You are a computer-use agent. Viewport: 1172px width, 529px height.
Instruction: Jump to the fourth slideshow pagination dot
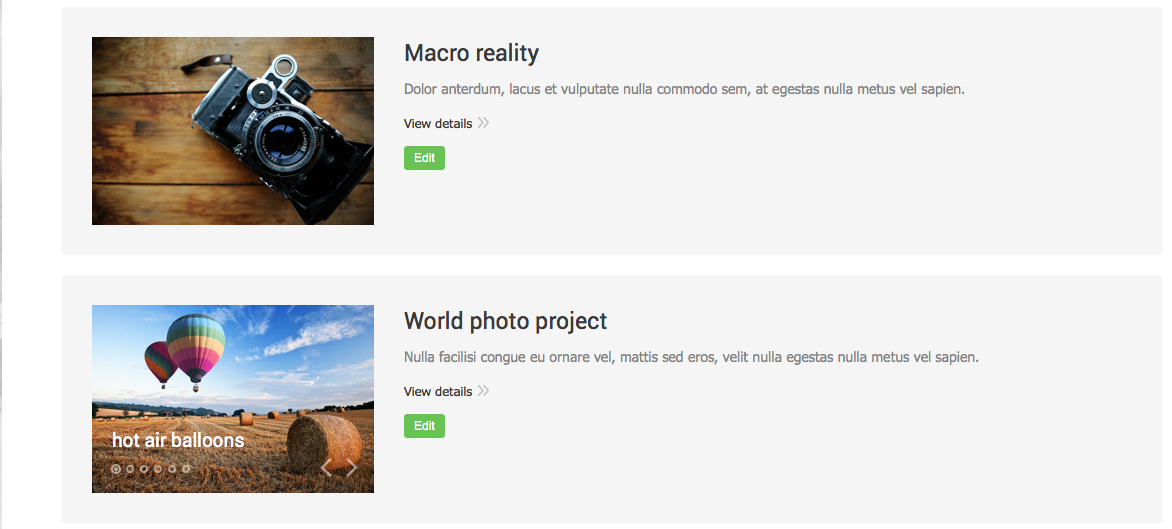point(158,468)
